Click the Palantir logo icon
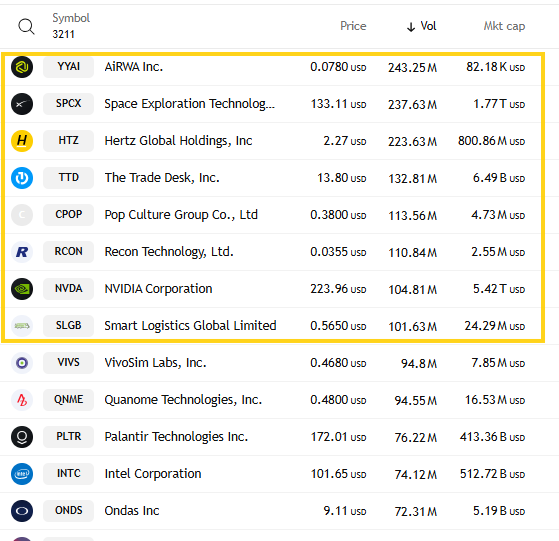This screenshot has width=559, height=541. pos(22,437)
